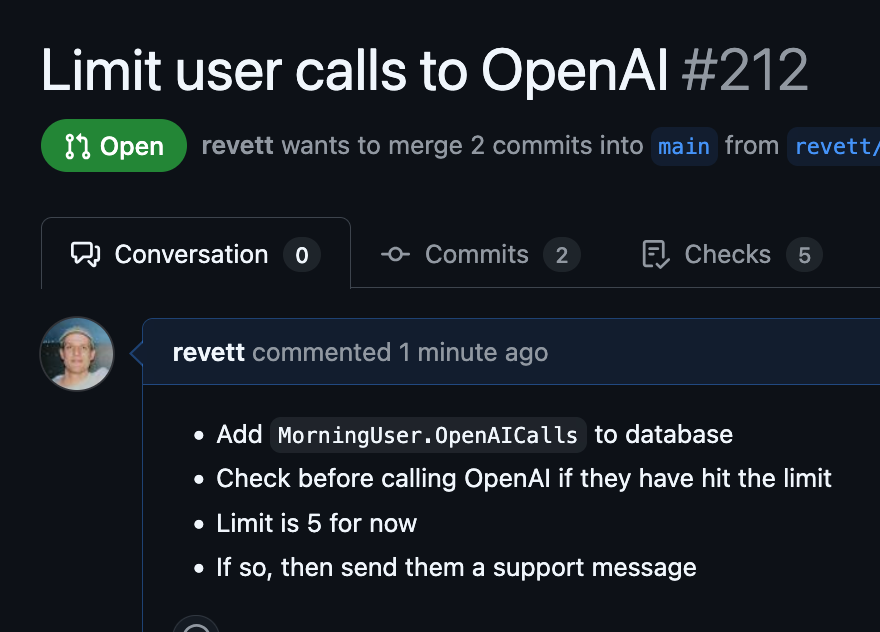880x632 pixels.
Task: Click the green Open status badge
Action: tap(114, 145)
